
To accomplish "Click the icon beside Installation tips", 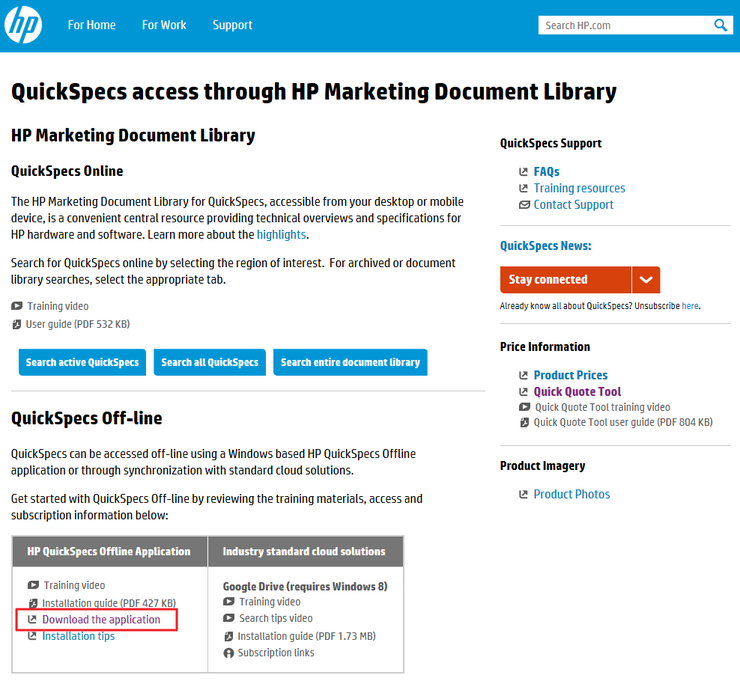I will tap(32, 636).
